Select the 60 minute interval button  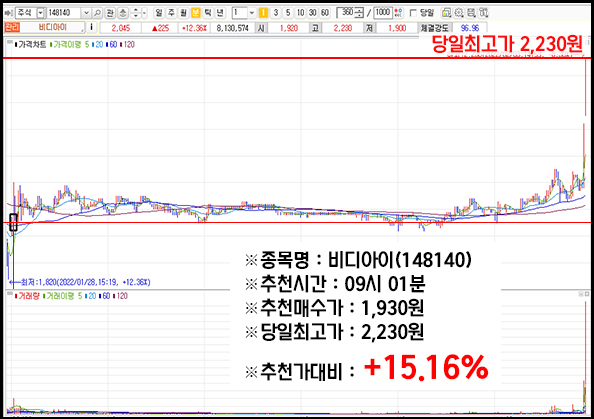(x=325, y=13)
